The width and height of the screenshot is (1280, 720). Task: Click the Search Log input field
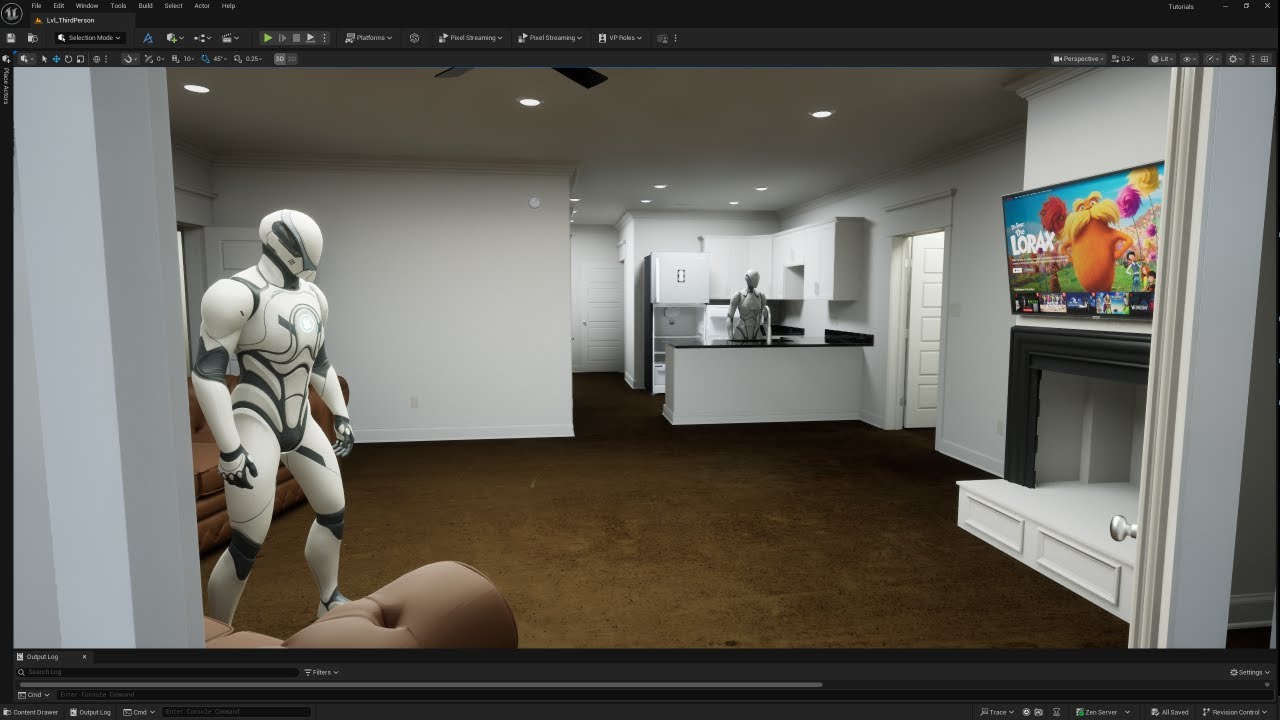pos(158,672)
